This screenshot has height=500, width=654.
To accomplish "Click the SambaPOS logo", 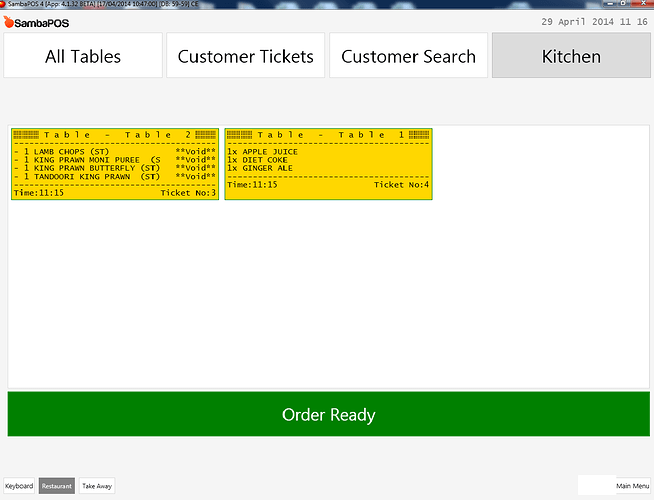I will [x=36, y=23].
